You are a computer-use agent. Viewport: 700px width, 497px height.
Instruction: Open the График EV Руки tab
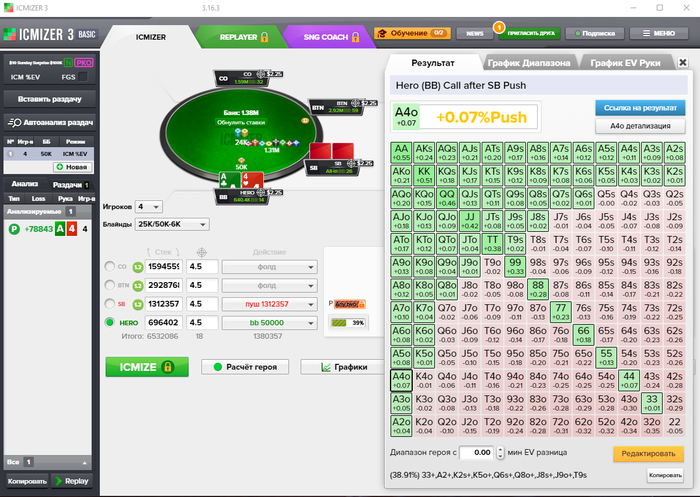coord(625,63)
